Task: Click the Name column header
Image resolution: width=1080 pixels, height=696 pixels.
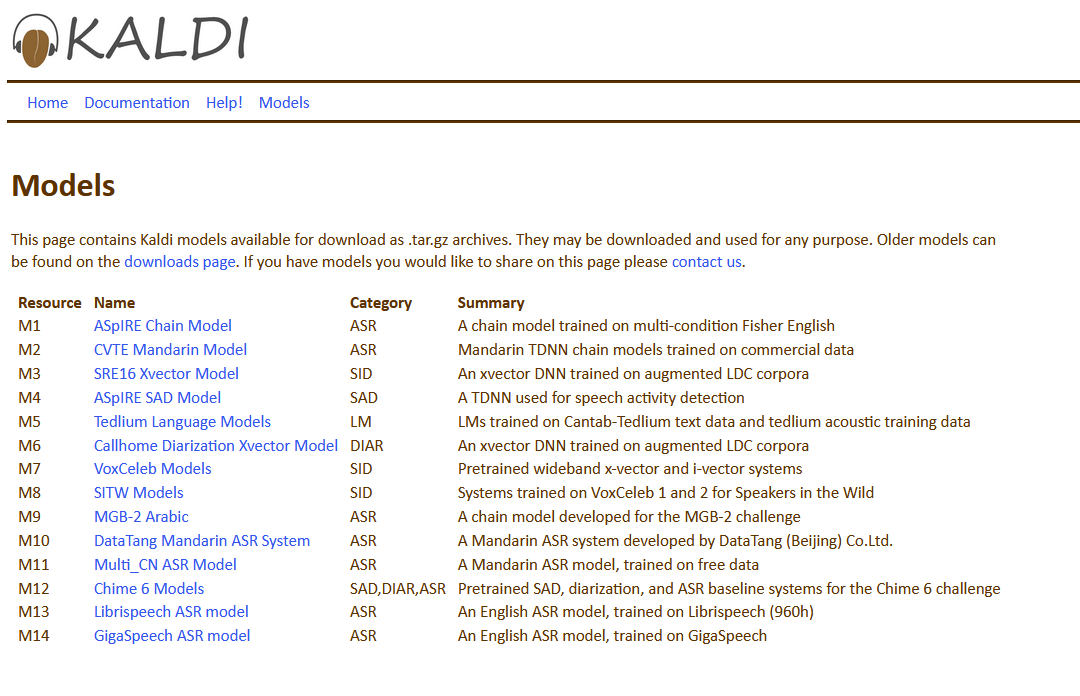Action: [x=114, y=303]
